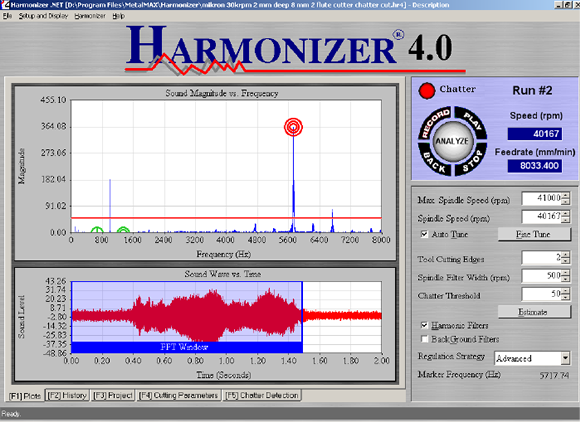Click the red chatter threshold line in spectrum
Image resolution: width=580 pixels, height=422 pixels.
pos(226,218)
